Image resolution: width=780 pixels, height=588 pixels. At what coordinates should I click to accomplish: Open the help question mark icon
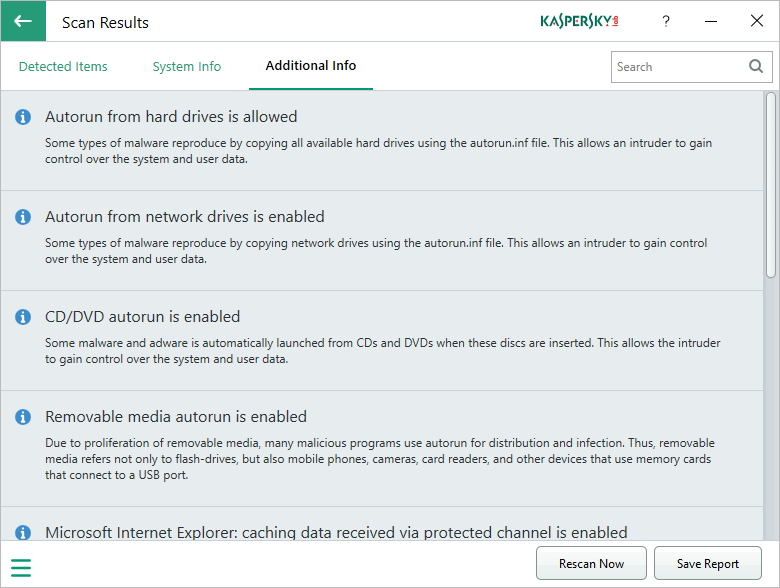click(666, 22)
